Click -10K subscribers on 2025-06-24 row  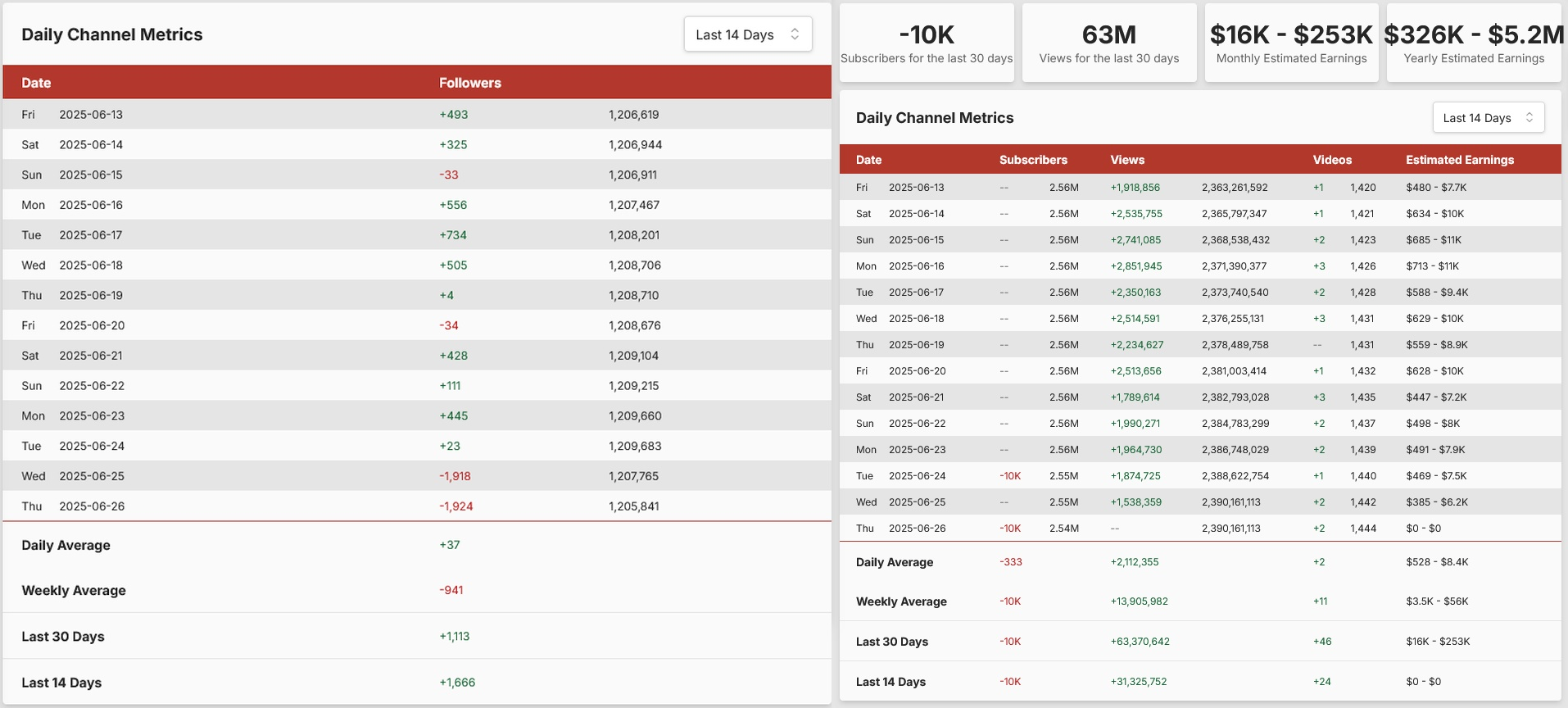1010,476
